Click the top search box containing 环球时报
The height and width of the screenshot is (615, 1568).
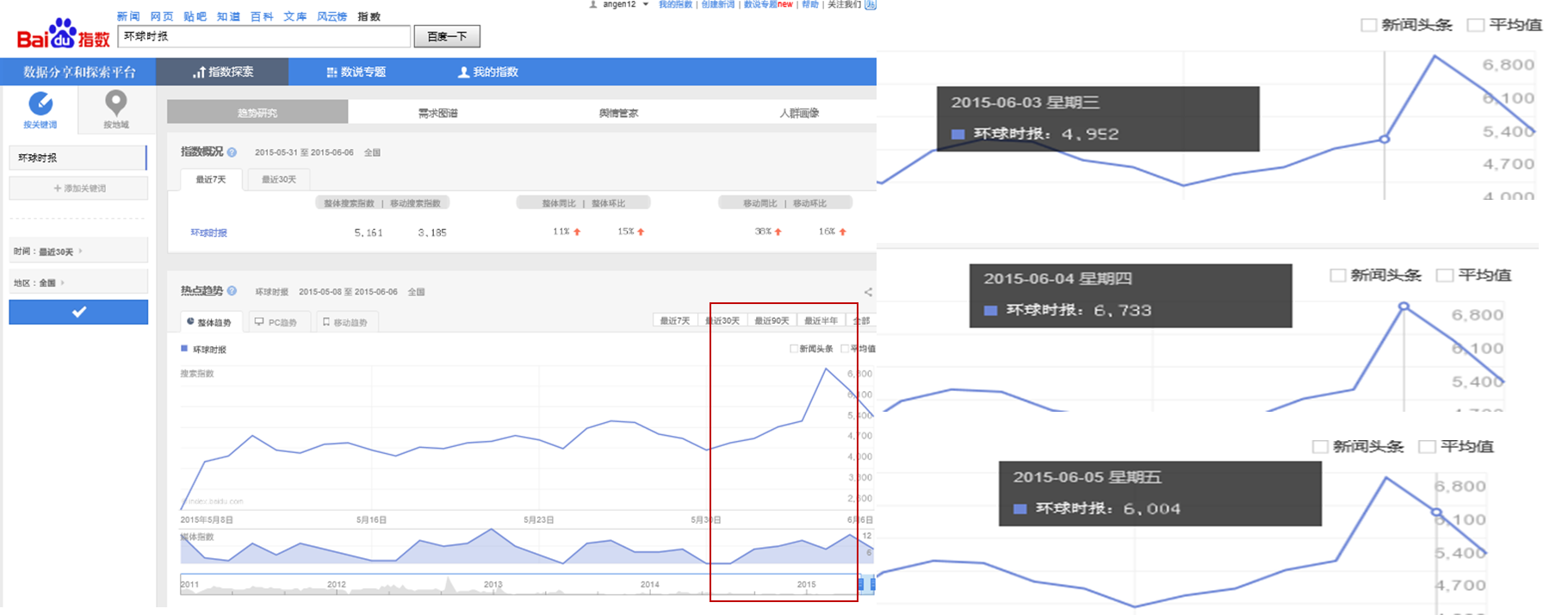[264, 36]
